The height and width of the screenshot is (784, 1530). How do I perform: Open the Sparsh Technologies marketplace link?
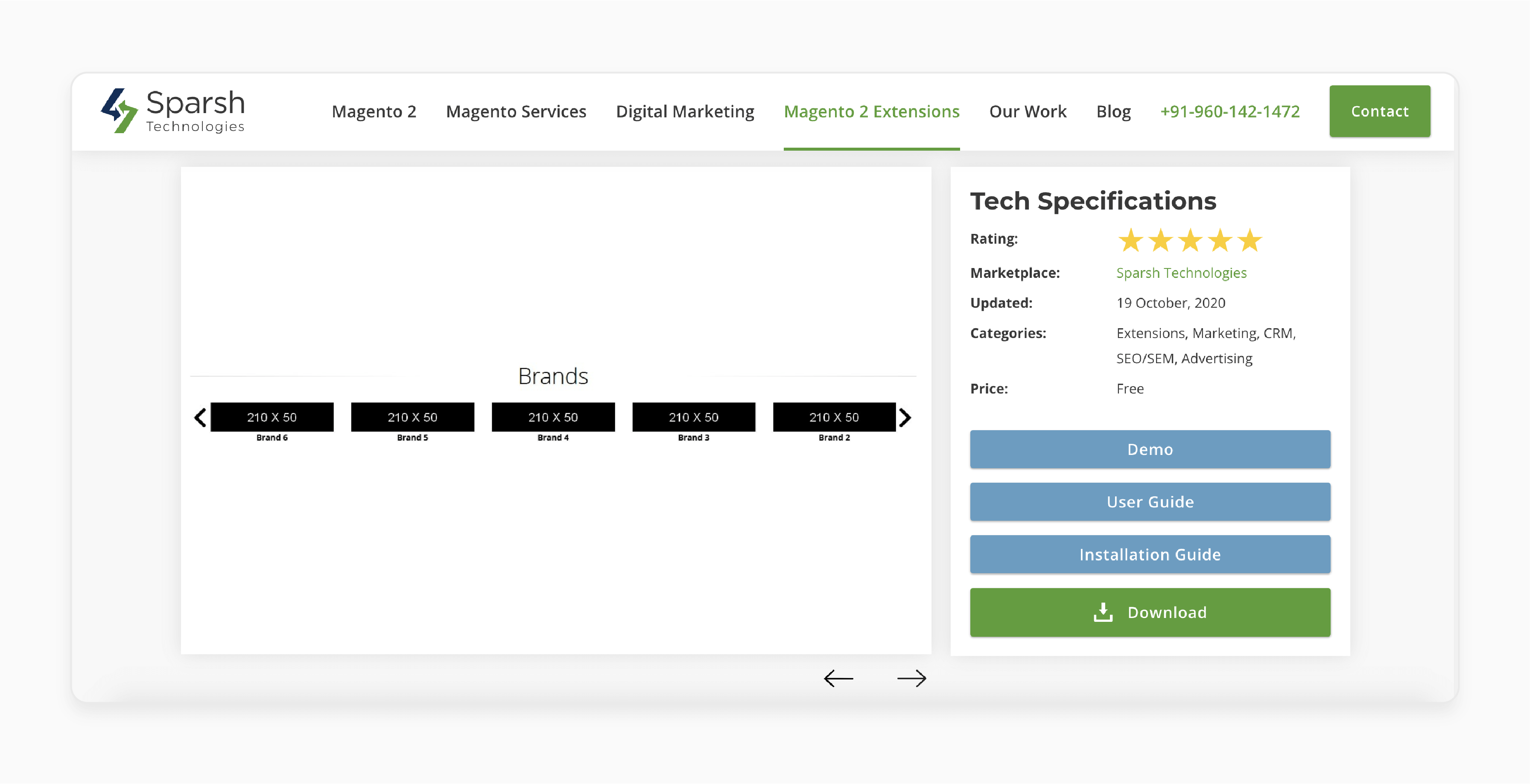point(1181,273)
